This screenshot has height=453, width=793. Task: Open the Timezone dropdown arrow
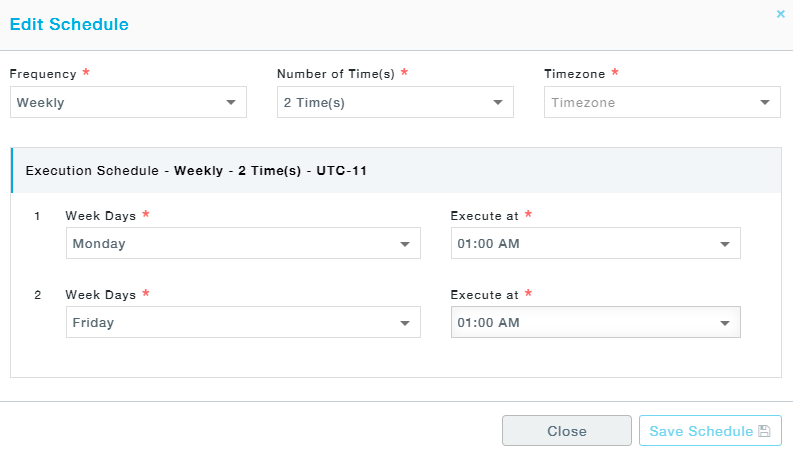(765, 103)
